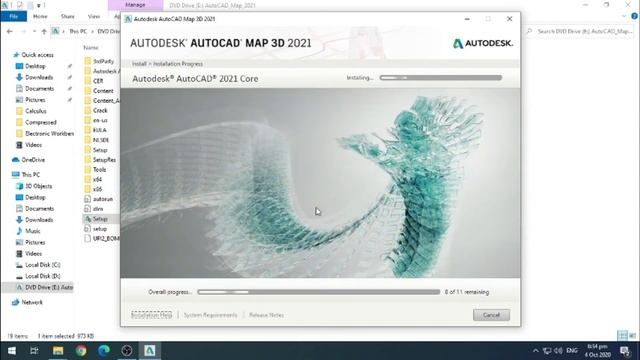
Task: Go back in File Explorer
Action: click(10, 31)
